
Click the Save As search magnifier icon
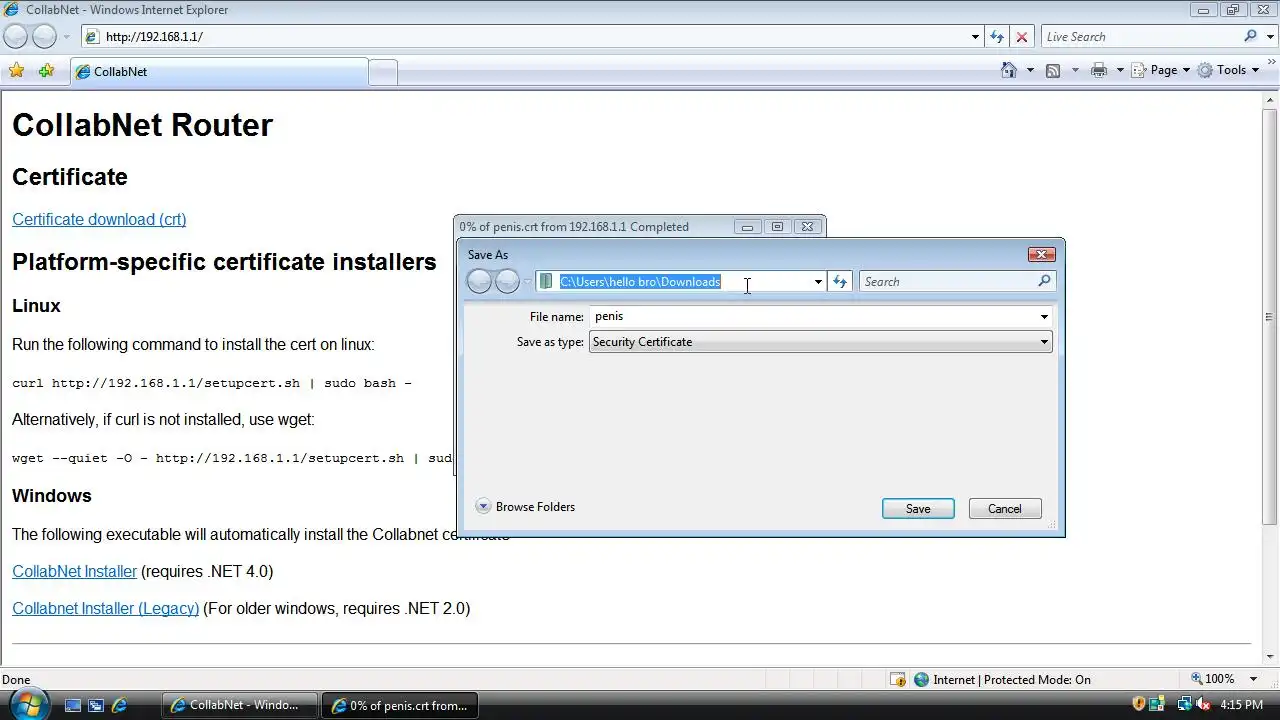1044,281
